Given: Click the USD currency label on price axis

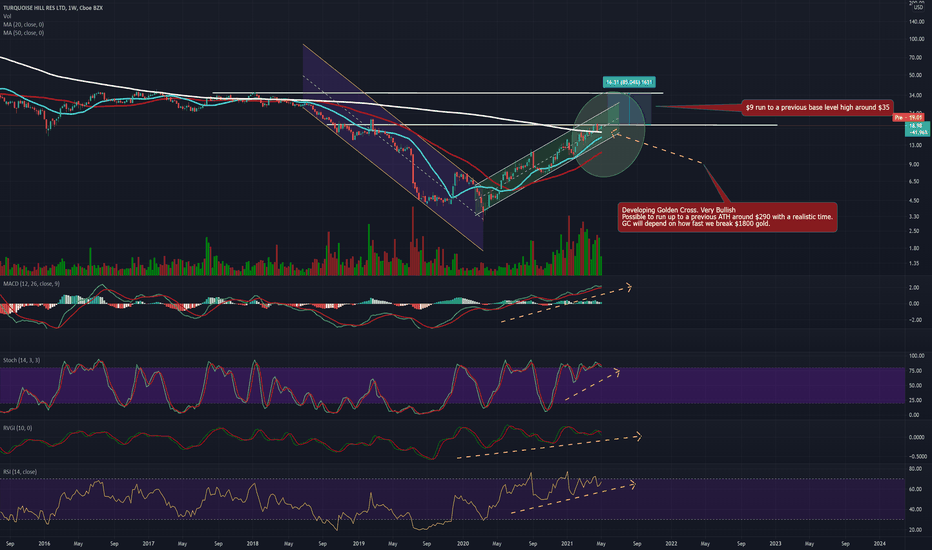Looking at the screenshot, I should pos(918,7).
